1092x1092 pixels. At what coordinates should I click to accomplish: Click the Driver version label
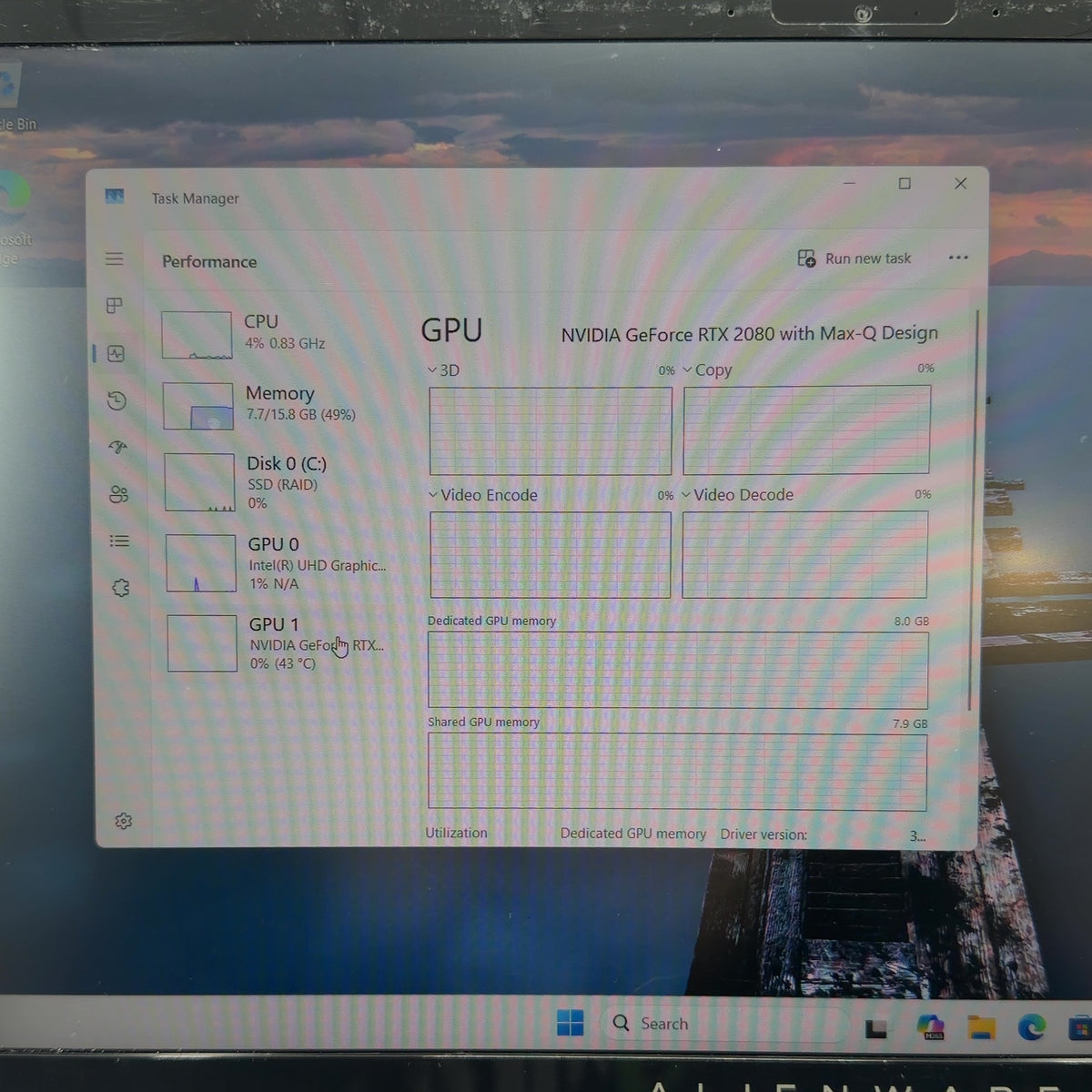763,834
